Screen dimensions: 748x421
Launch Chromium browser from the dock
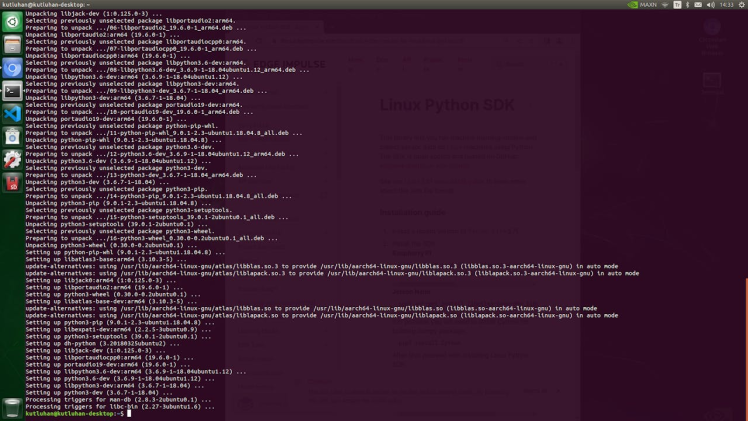[x=12, y=68]
